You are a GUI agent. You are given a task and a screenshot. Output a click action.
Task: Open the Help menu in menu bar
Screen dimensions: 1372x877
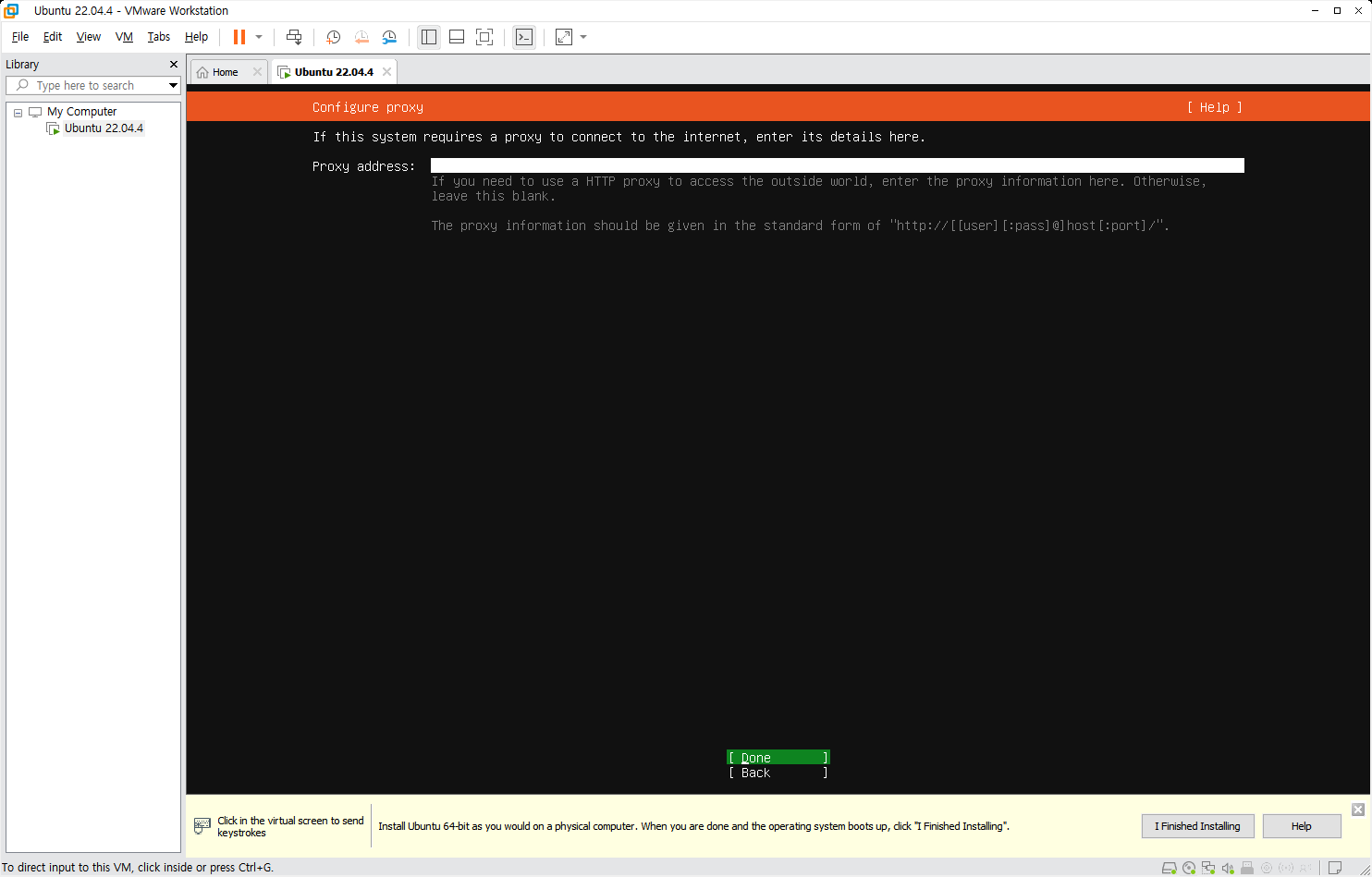click(x=196, y=37)
